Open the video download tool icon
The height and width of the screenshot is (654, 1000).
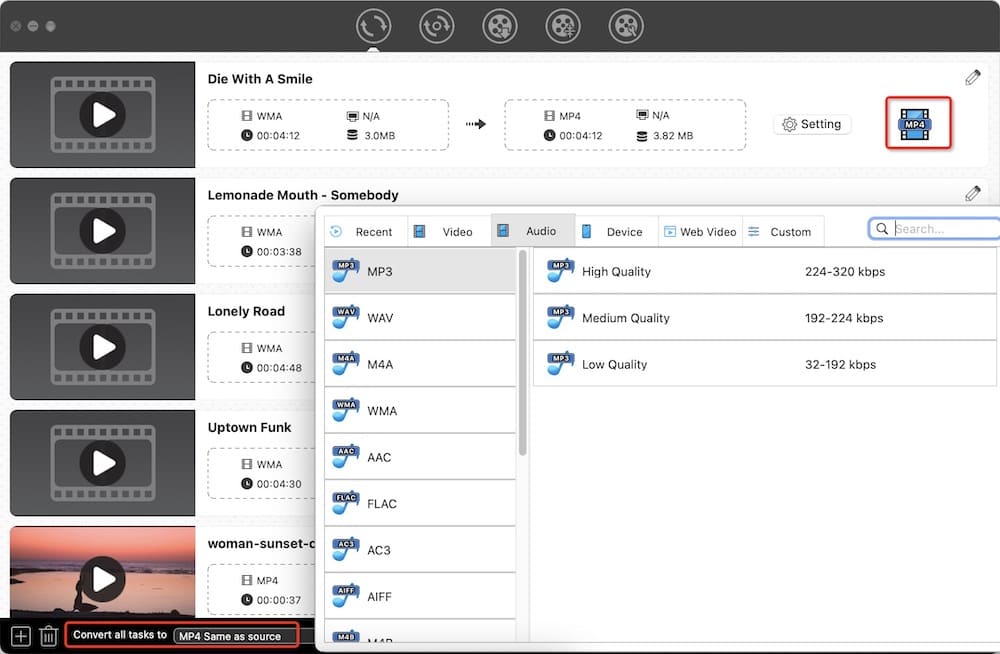tap(500, 26)
